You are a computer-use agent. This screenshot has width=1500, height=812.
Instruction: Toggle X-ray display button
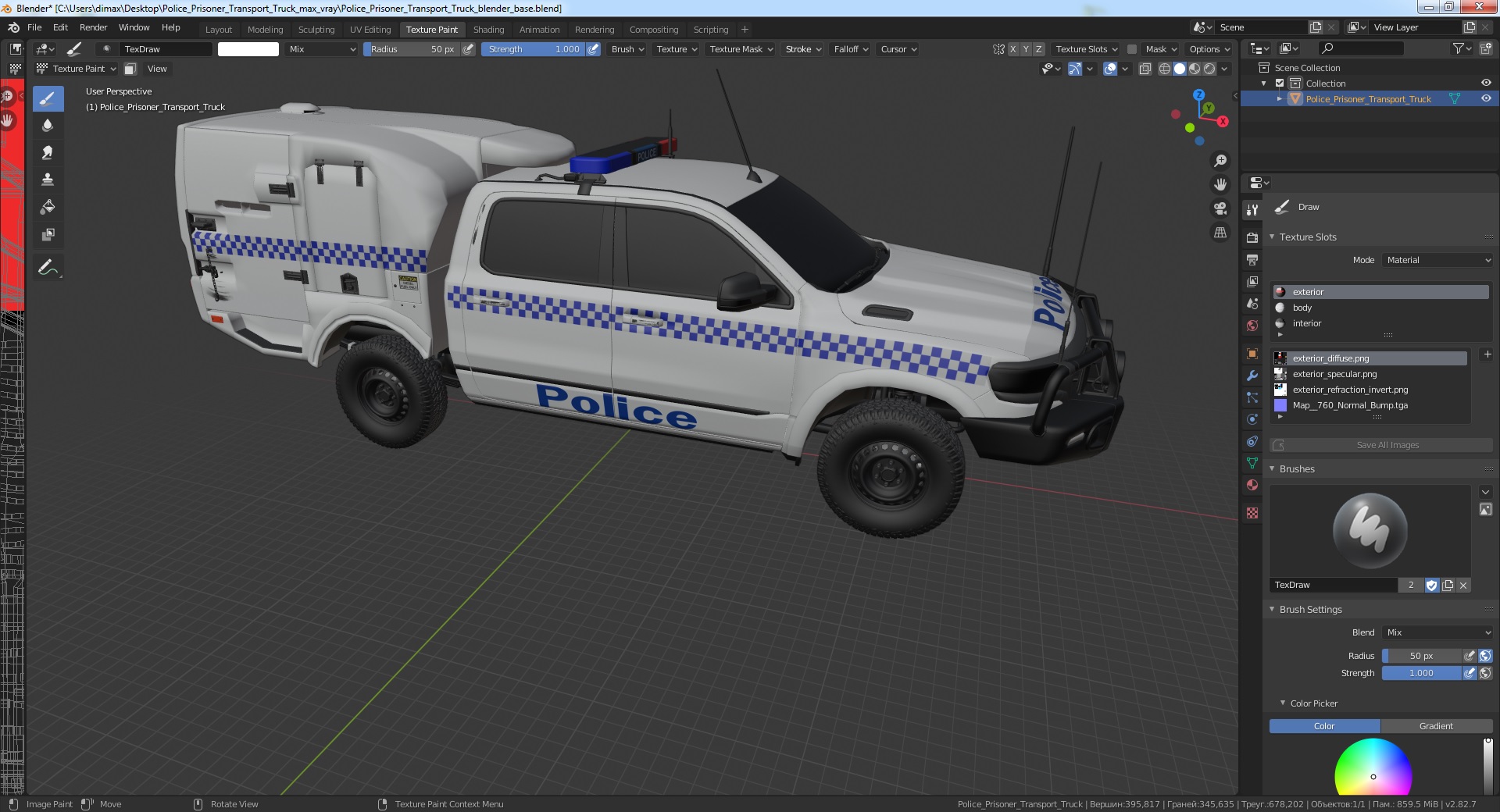pyautogui.click(x=1145, y=69)
